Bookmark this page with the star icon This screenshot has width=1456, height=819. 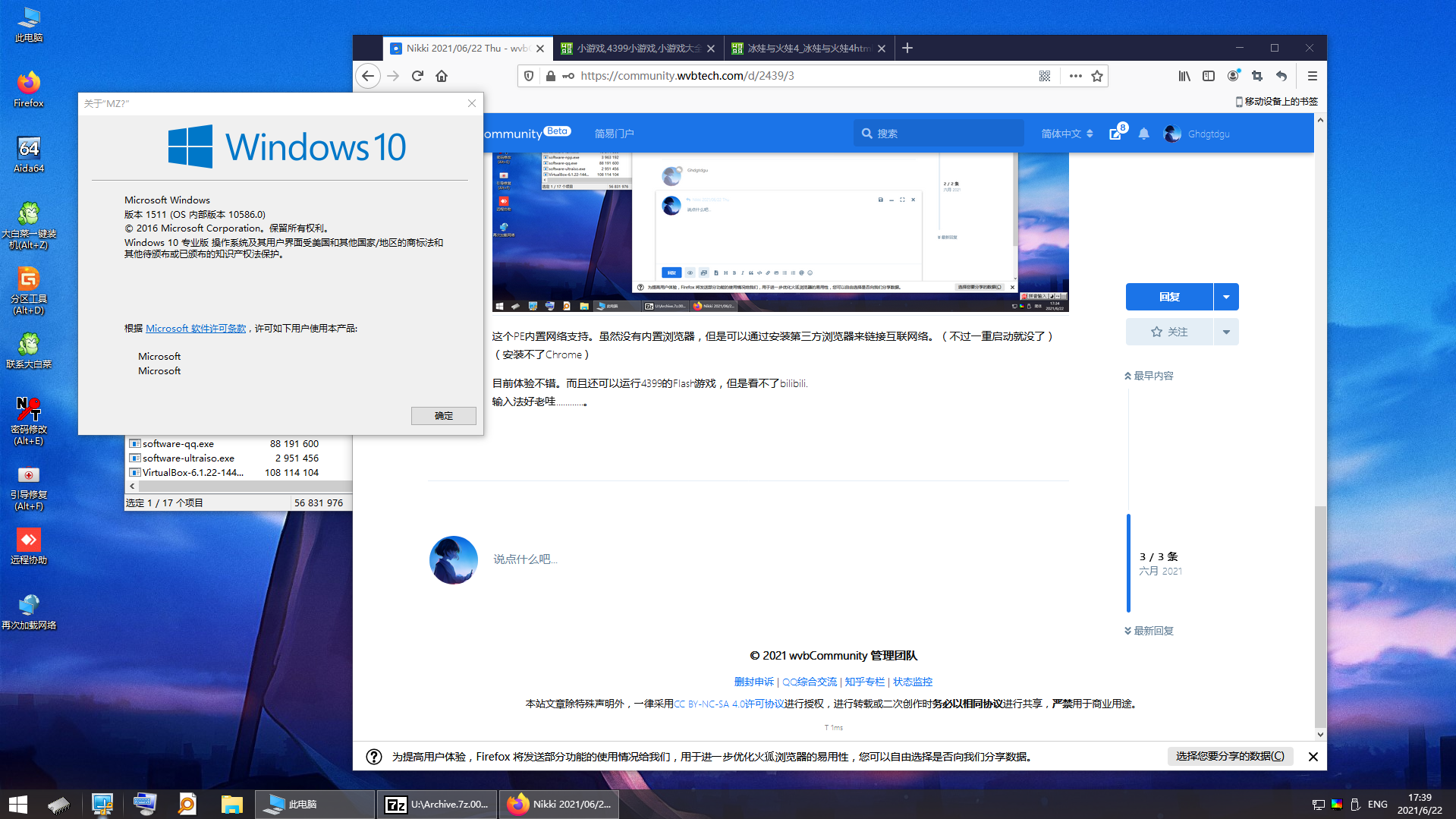tap(1097, 76)
